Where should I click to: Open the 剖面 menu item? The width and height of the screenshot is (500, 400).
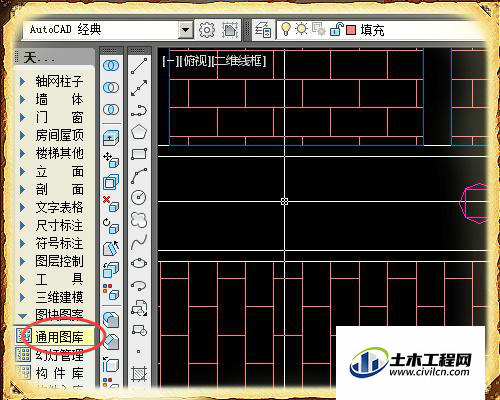pos(59,190)
